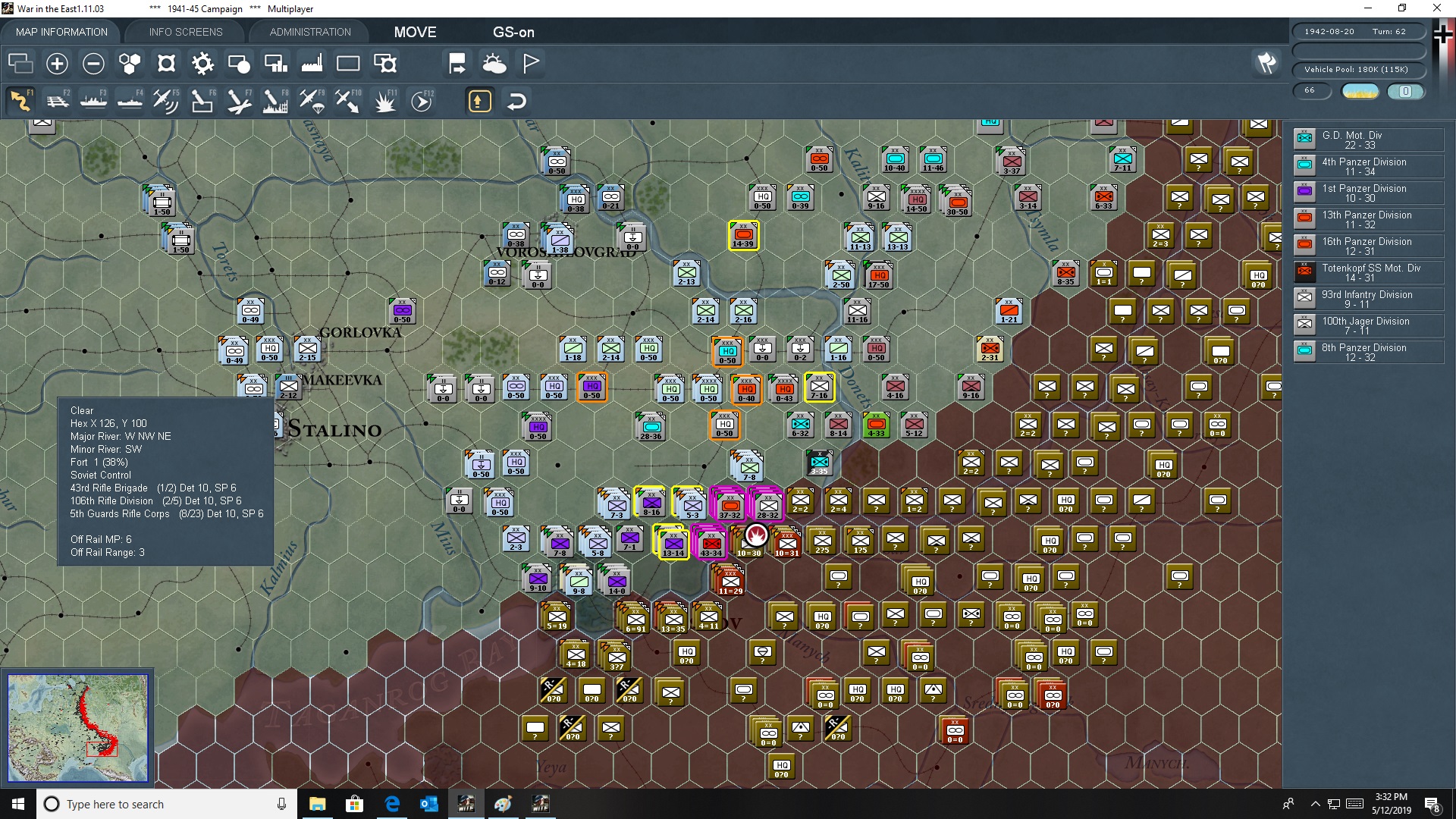Select 13th Panzer Division in unit list

(x=1368, y=219)
